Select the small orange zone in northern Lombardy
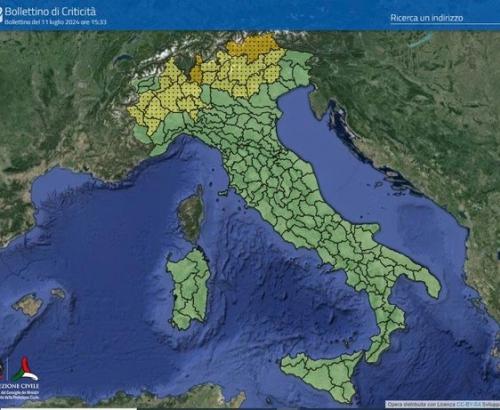 click(x=196, y=70)
